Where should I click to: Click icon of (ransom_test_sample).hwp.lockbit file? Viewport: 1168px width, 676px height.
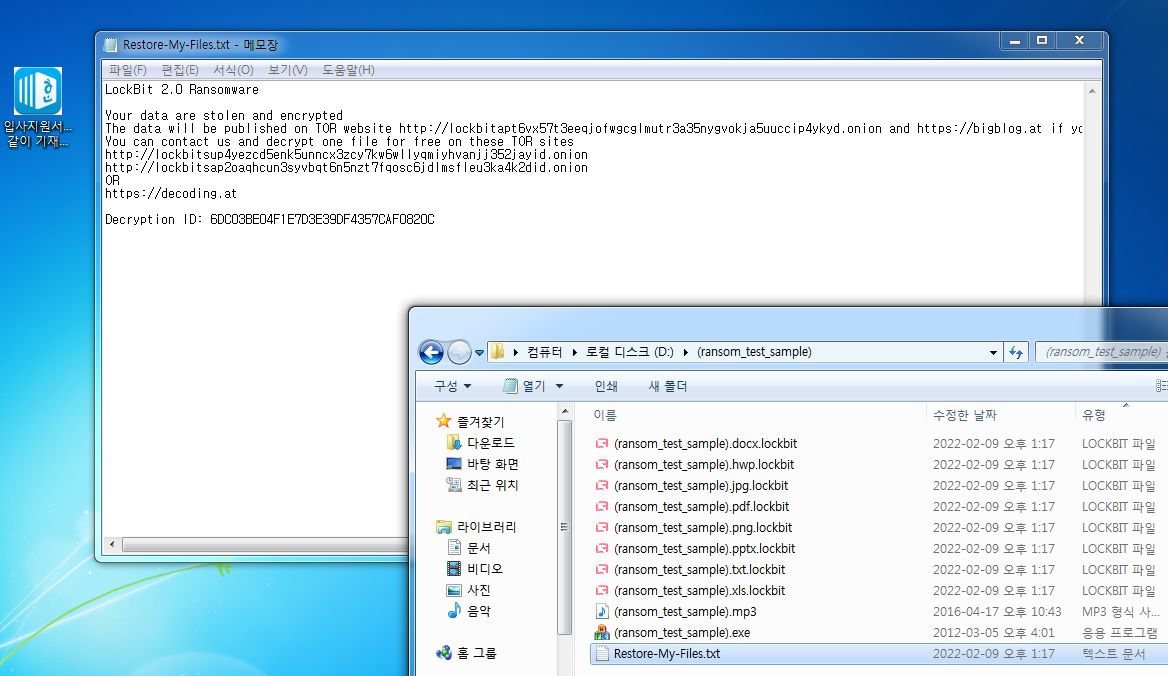point(602,465)
